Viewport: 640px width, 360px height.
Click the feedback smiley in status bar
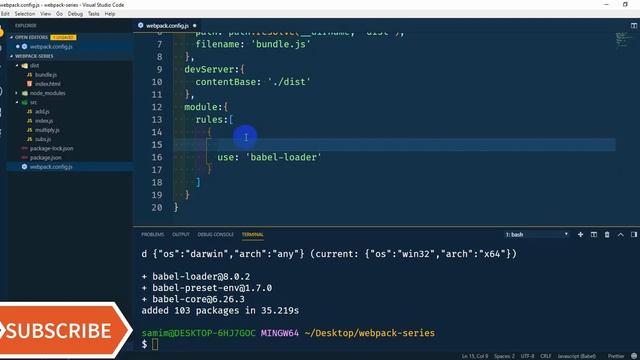click(x=634, y=356)
